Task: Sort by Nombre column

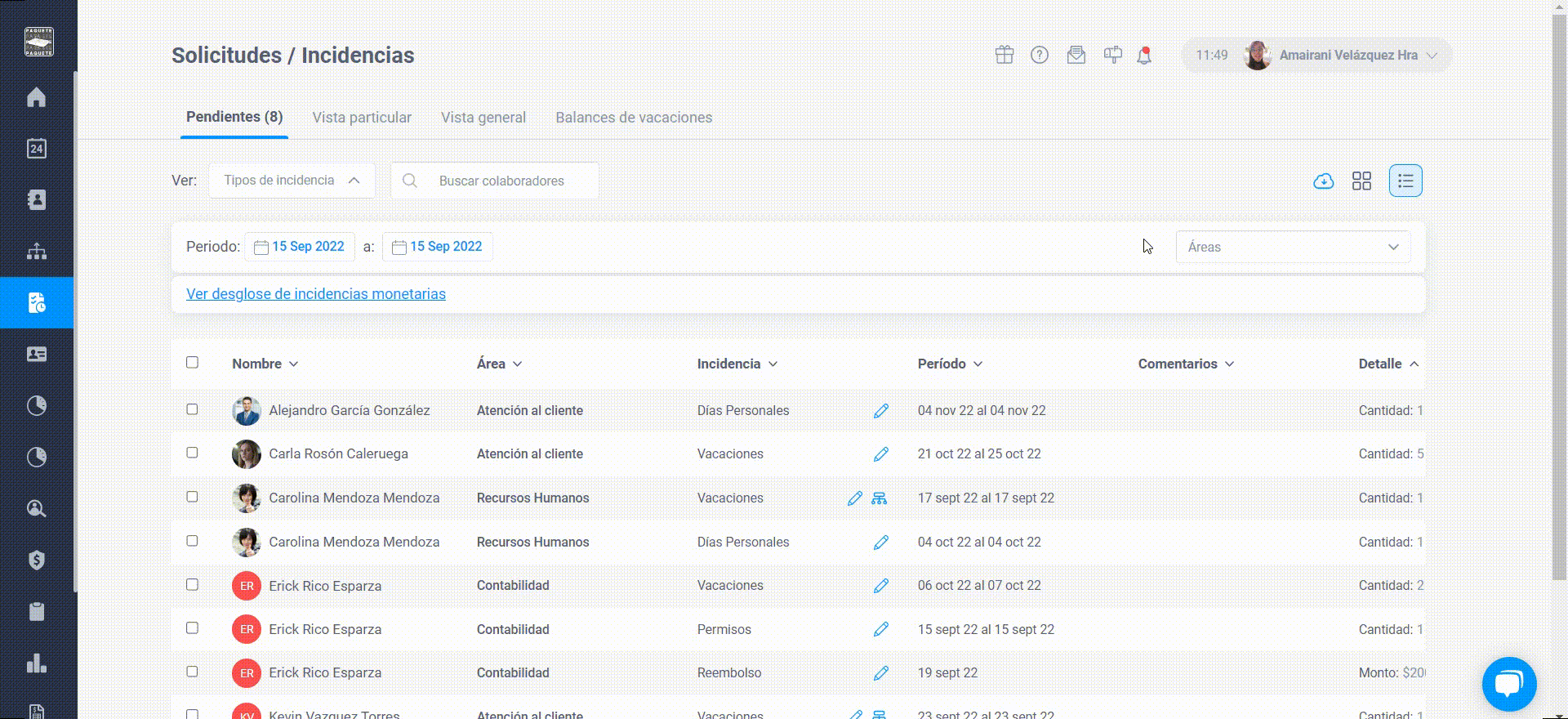Action: click(x=265, y=364)
